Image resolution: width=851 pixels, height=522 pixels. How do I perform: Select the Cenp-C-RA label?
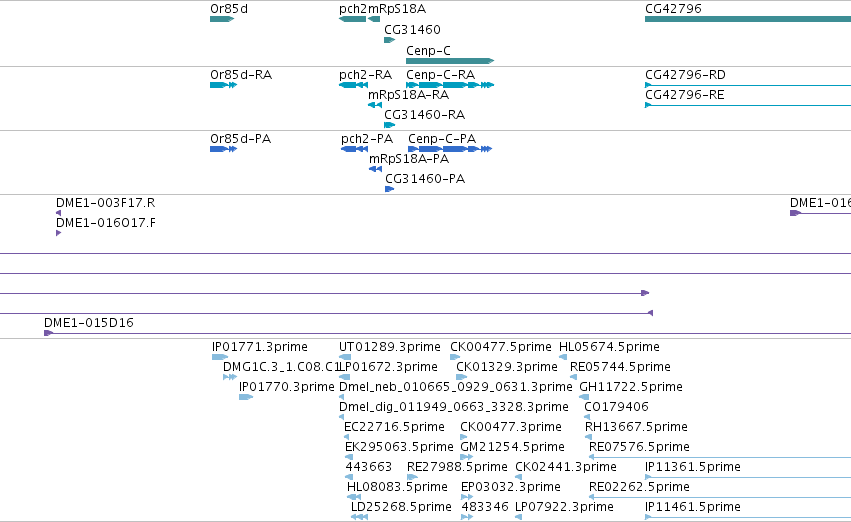[441, 74]
